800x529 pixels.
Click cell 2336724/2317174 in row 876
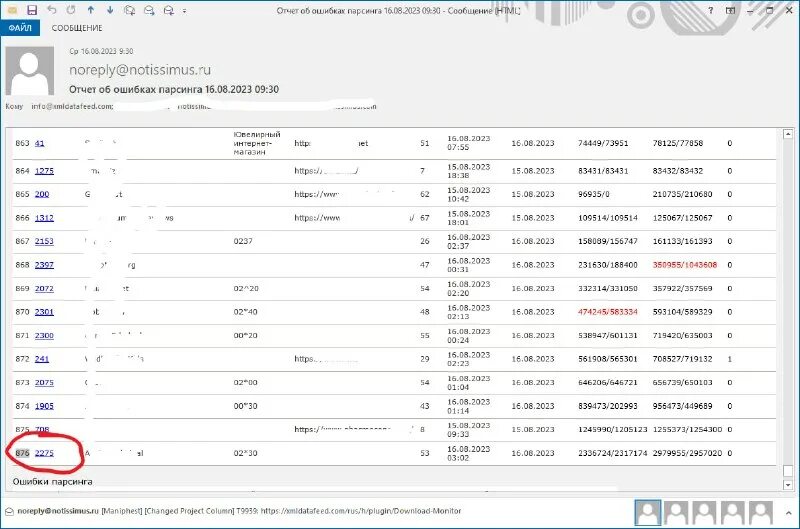click(613, 453)
